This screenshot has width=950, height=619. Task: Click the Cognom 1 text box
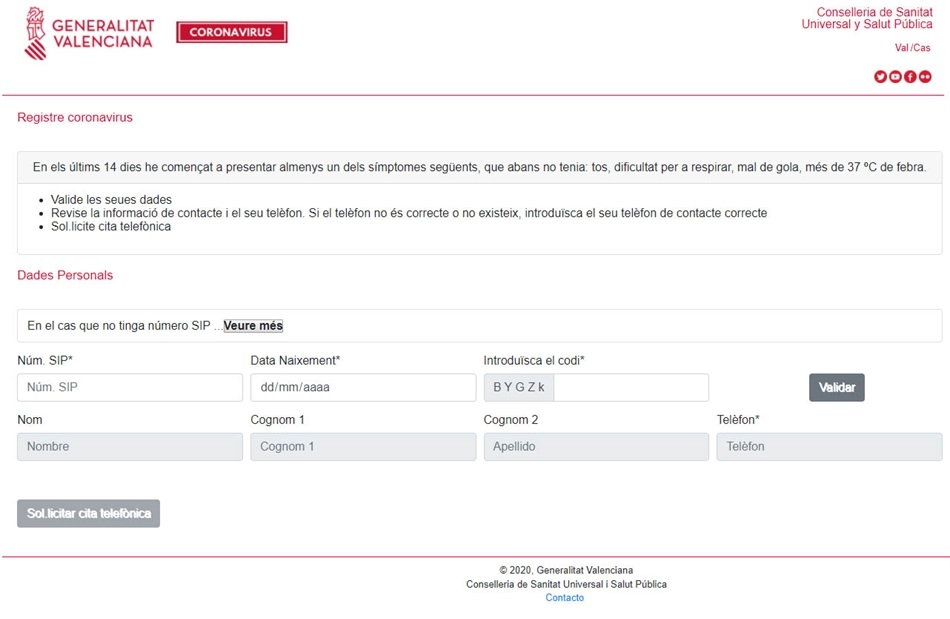pyautogui.click(x=362, y=446)
